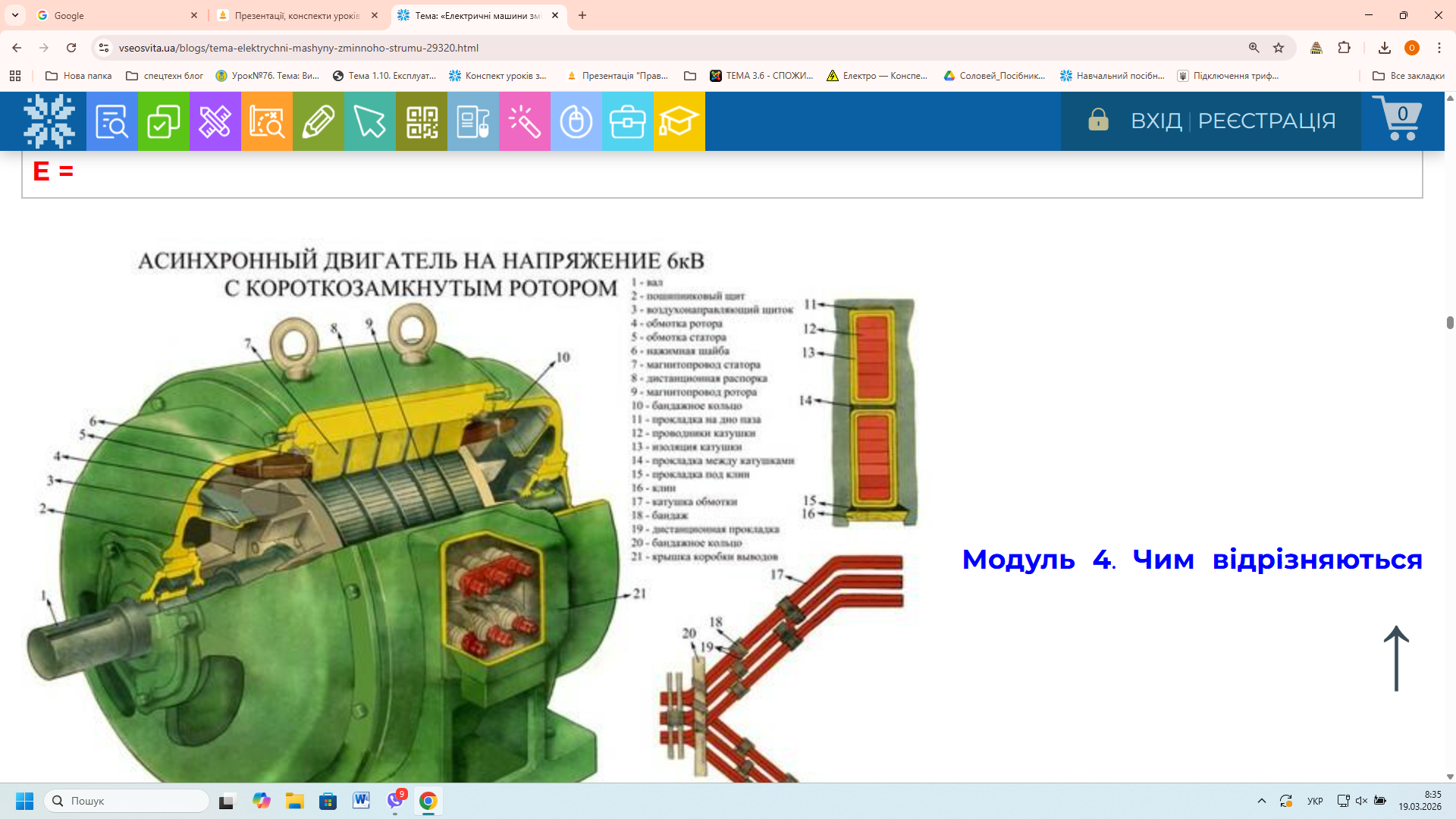Open the blue document search icon
The height and width of the screenshot is (819, 1456).
[x=111, y=121]
